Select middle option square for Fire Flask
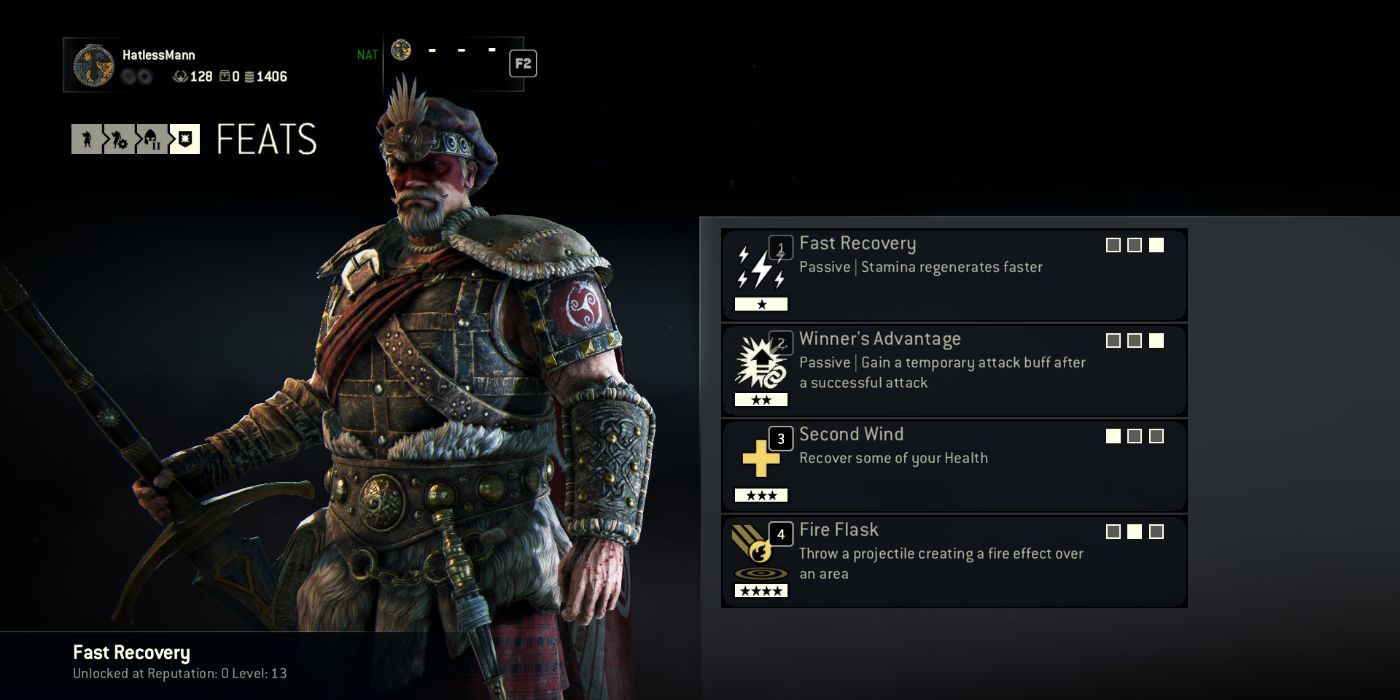Viewport: 1400px width, 700px height. tap(1134, 532)
